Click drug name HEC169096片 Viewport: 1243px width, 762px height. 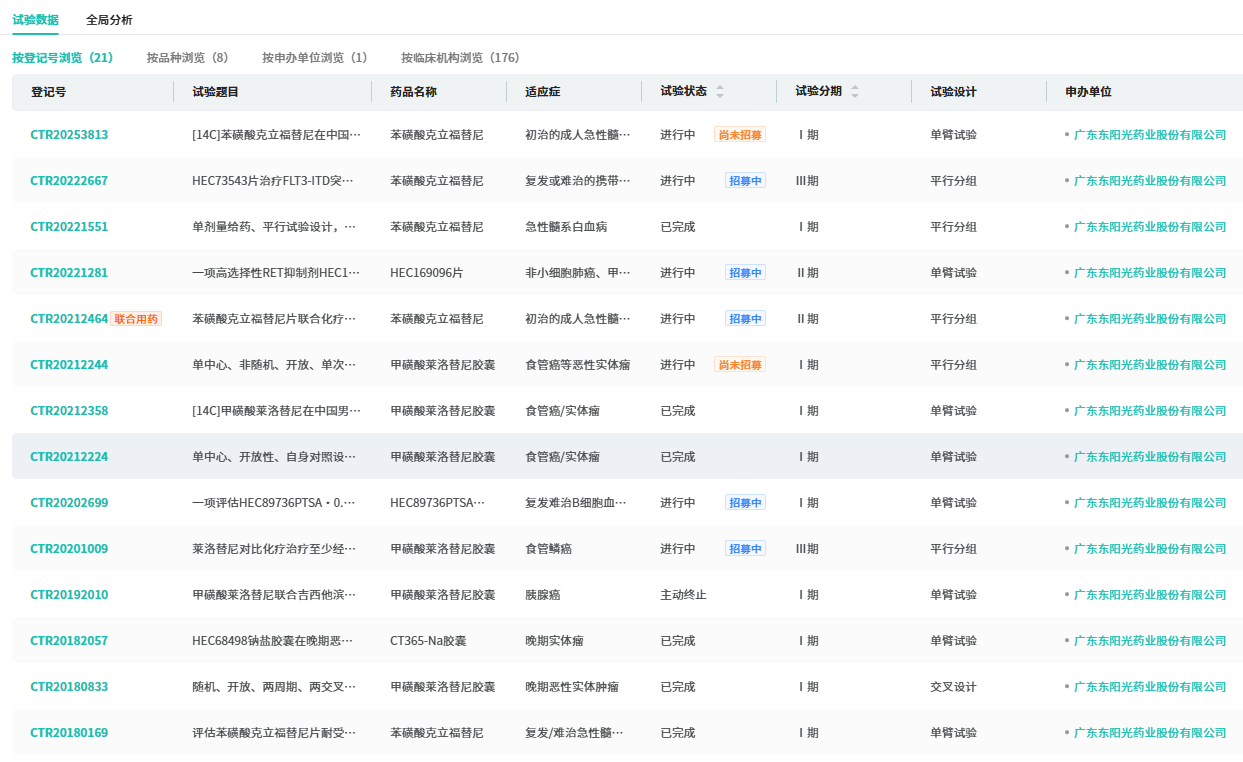[x=426, y=273]
